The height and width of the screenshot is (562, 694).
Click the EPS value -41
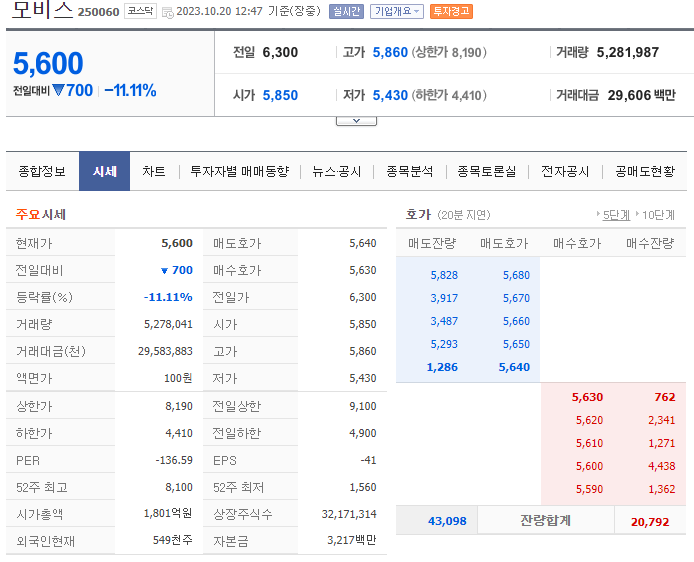[368, 460]
